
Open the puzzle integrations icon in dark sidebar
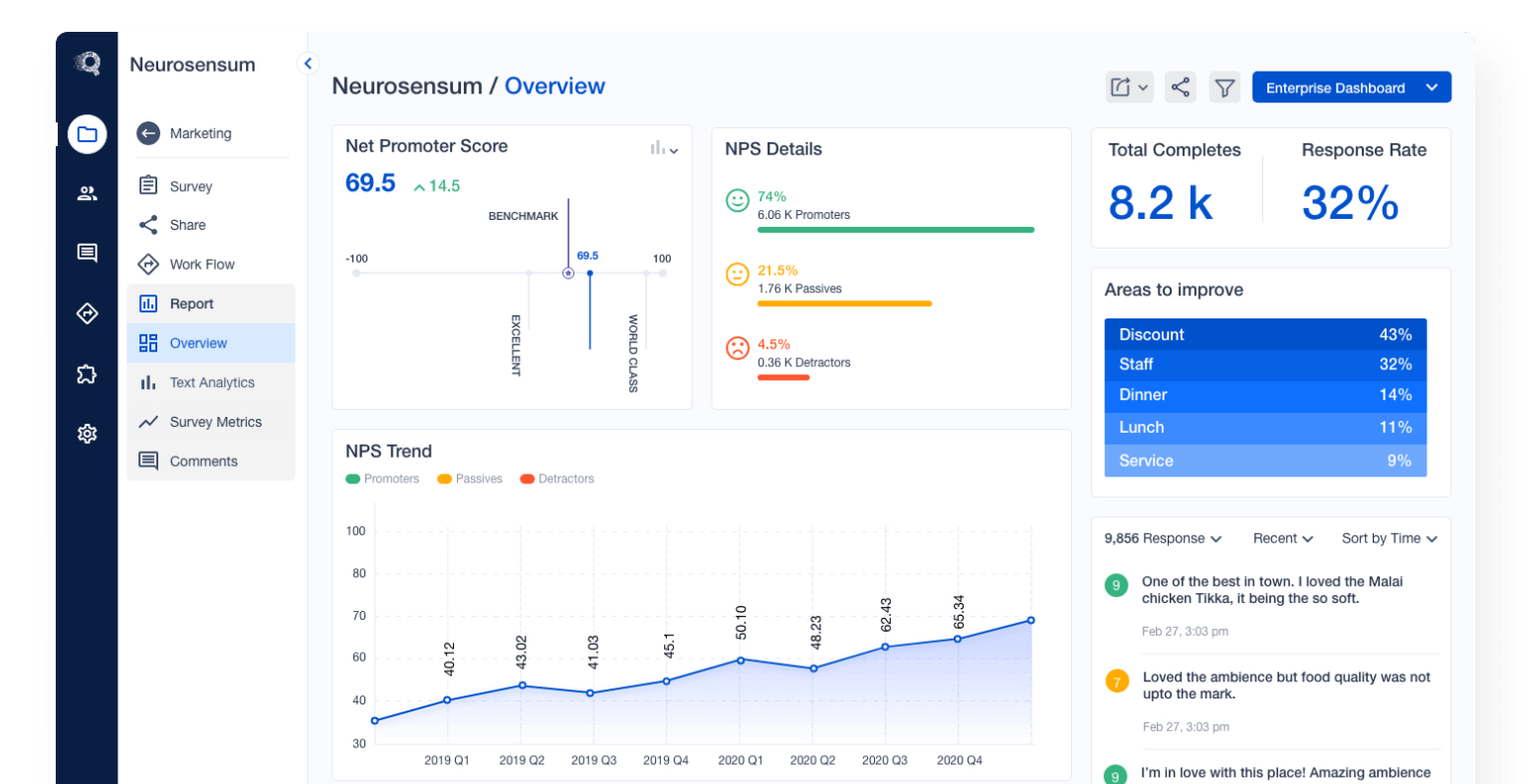pos(88,374)
